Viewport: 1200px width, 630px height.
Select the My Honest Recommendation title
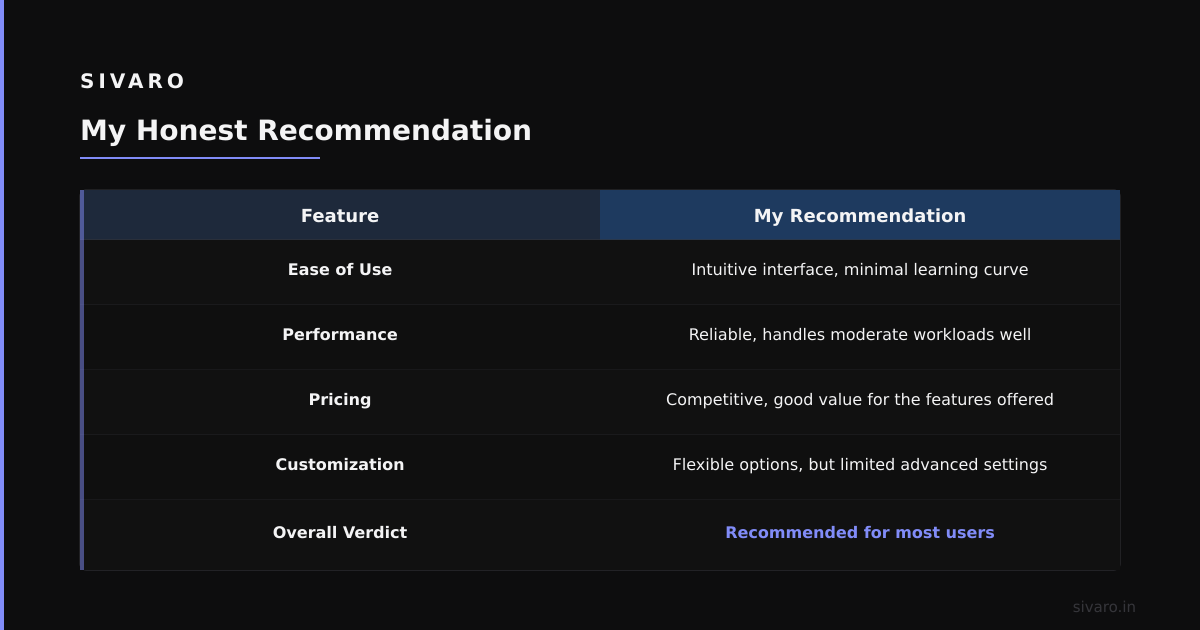(x=306, y=131)
